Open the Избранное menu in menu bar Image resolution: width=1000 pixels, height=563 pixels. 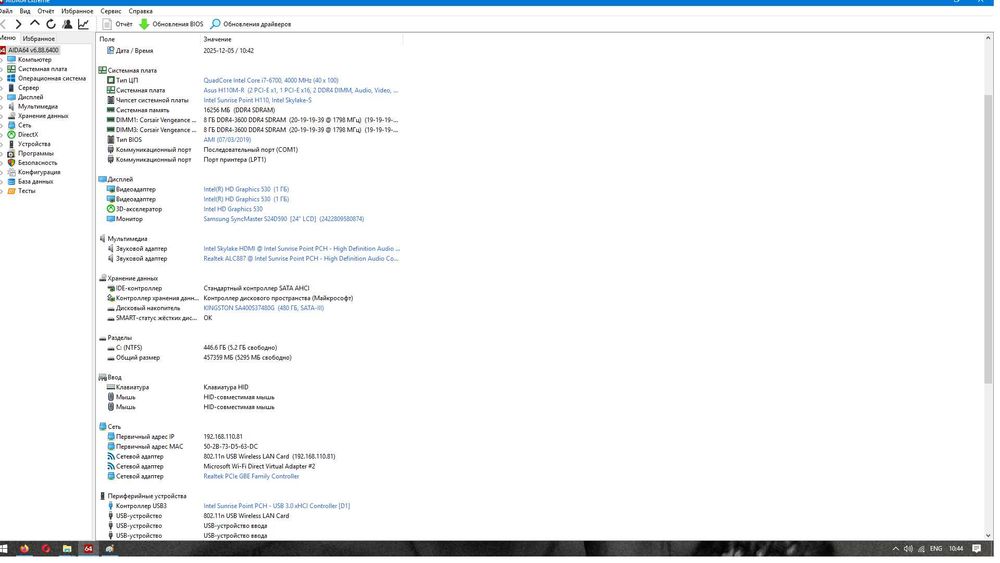pos(77,11)
